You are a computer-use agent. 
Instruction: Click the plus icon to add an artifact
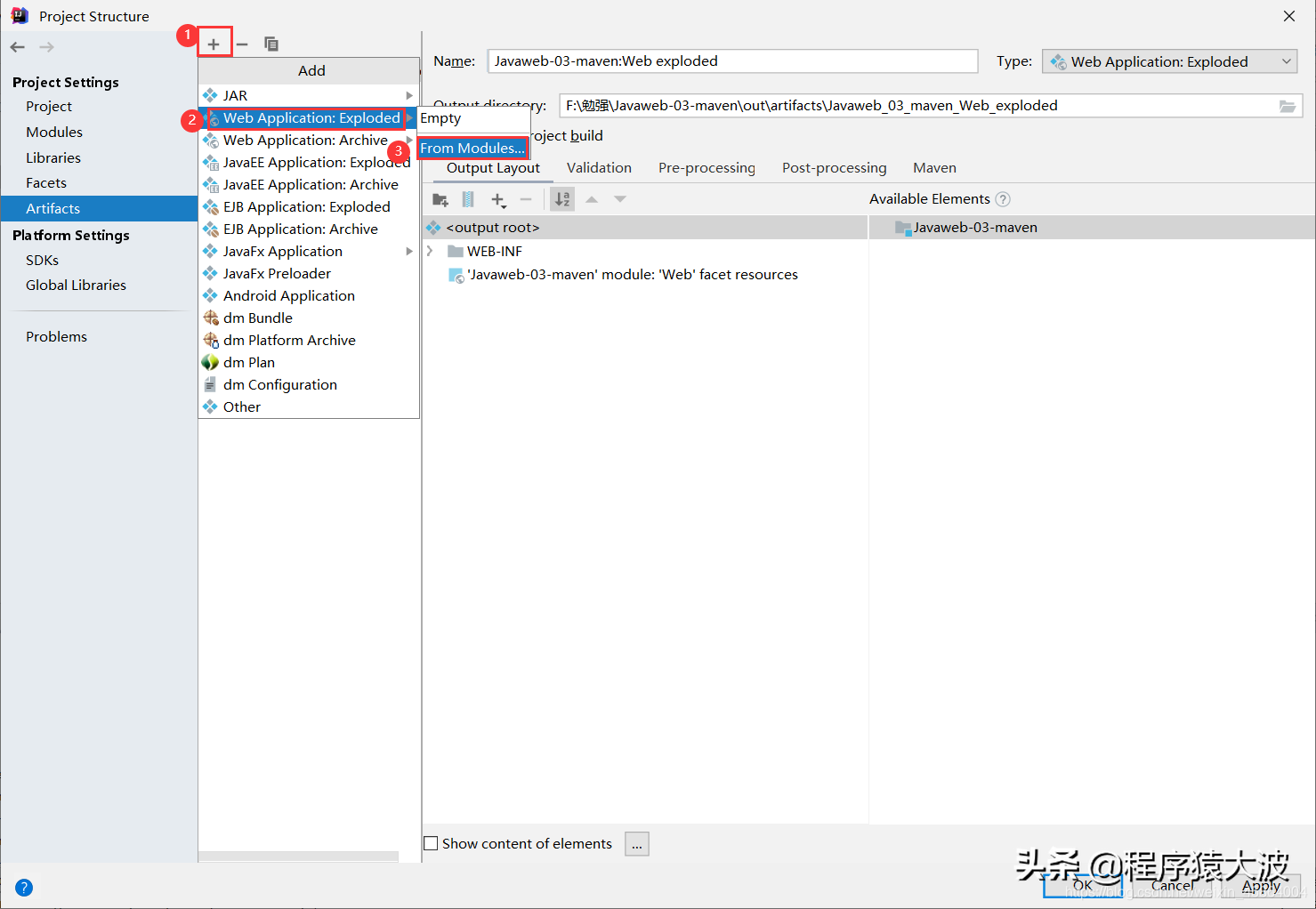[214, 44]
